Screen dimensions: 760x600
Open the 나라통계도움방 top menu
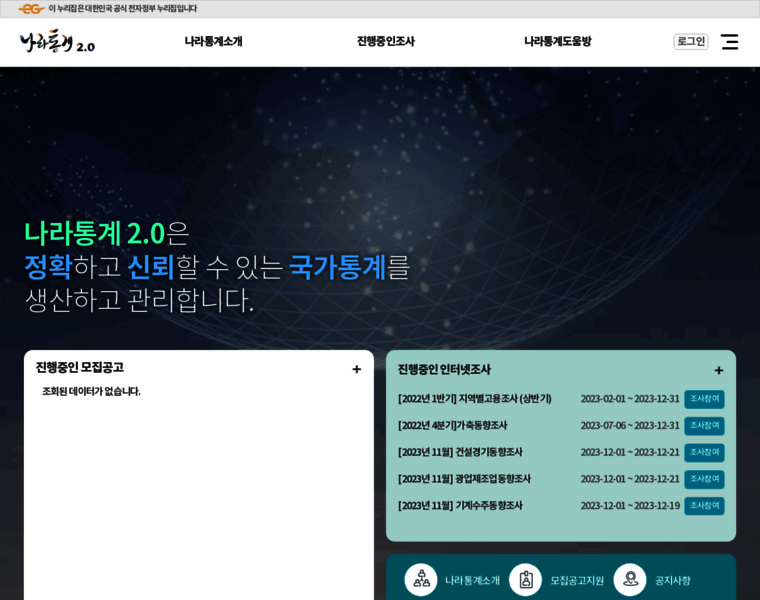(x=558, y=42)
